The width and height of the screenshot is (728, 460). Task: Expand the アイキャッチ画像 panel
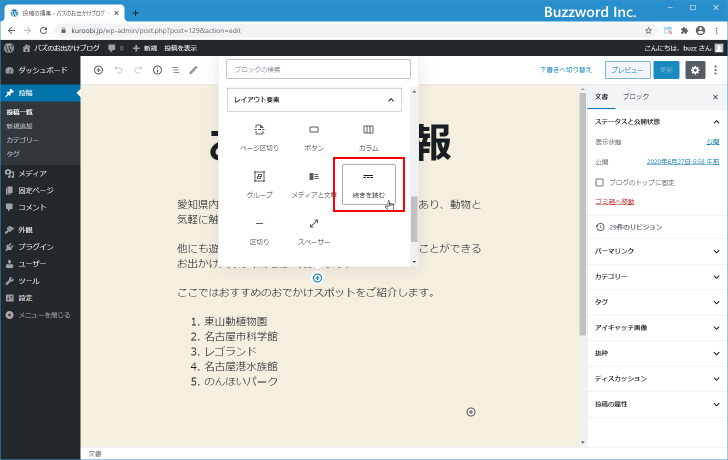657,328
